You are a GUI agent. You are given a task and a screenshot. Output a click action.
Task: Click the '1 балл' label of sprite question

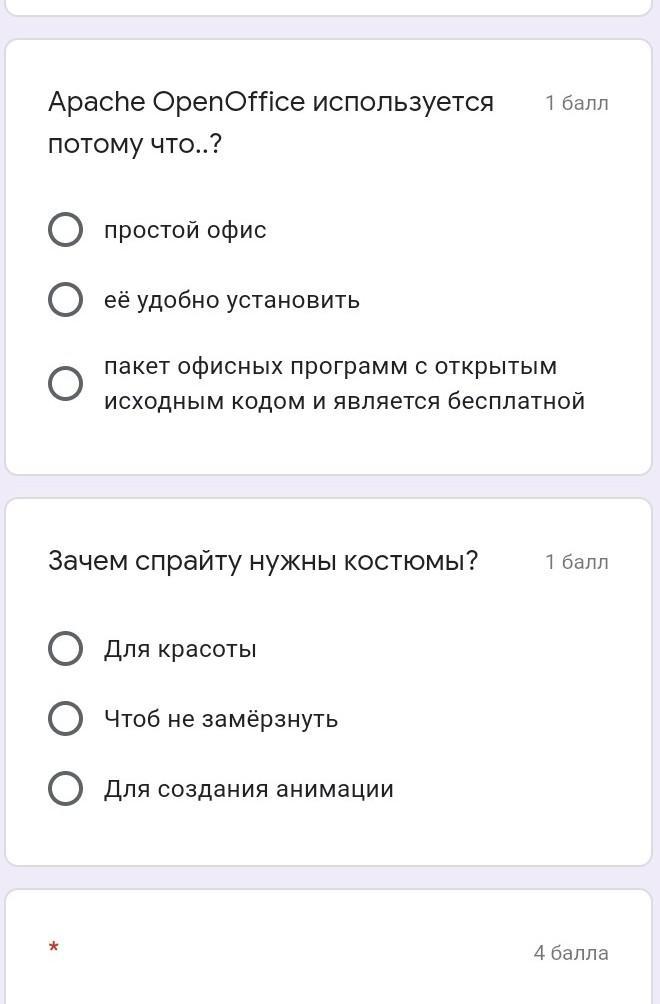coord(577,562)
